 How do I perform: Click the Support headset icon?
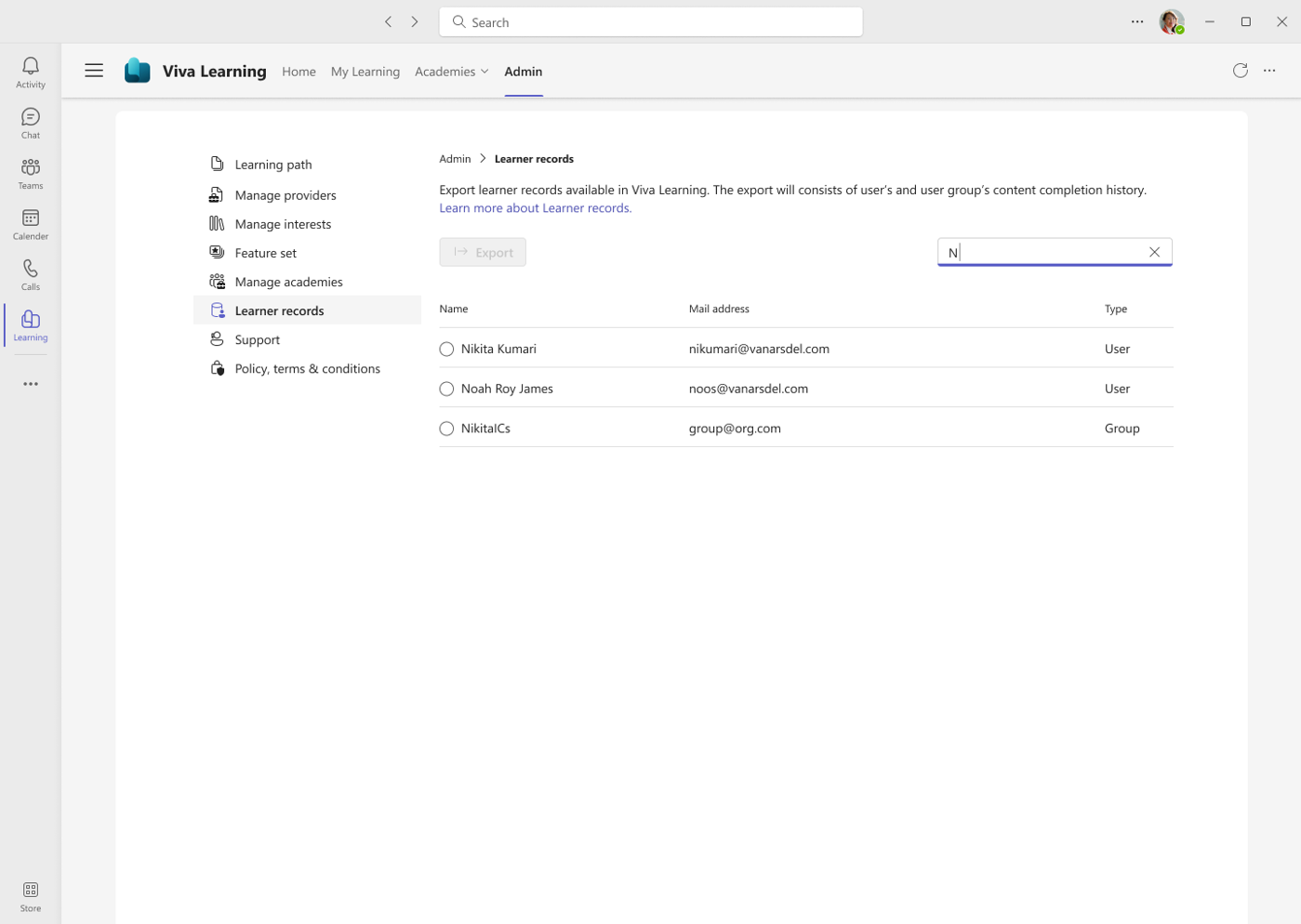(x=217, y=338)
